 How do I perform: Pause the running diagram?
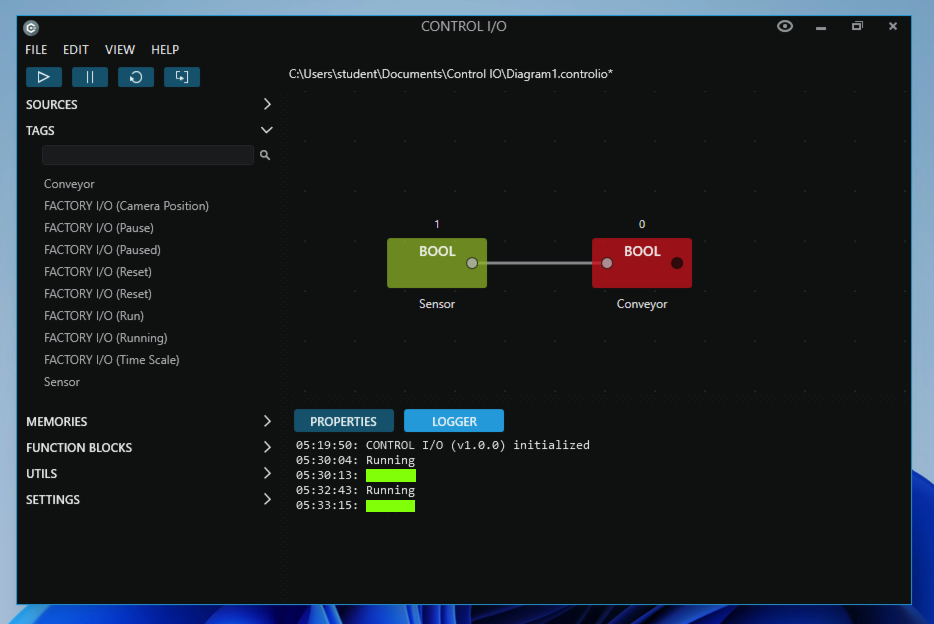point(90,77)
